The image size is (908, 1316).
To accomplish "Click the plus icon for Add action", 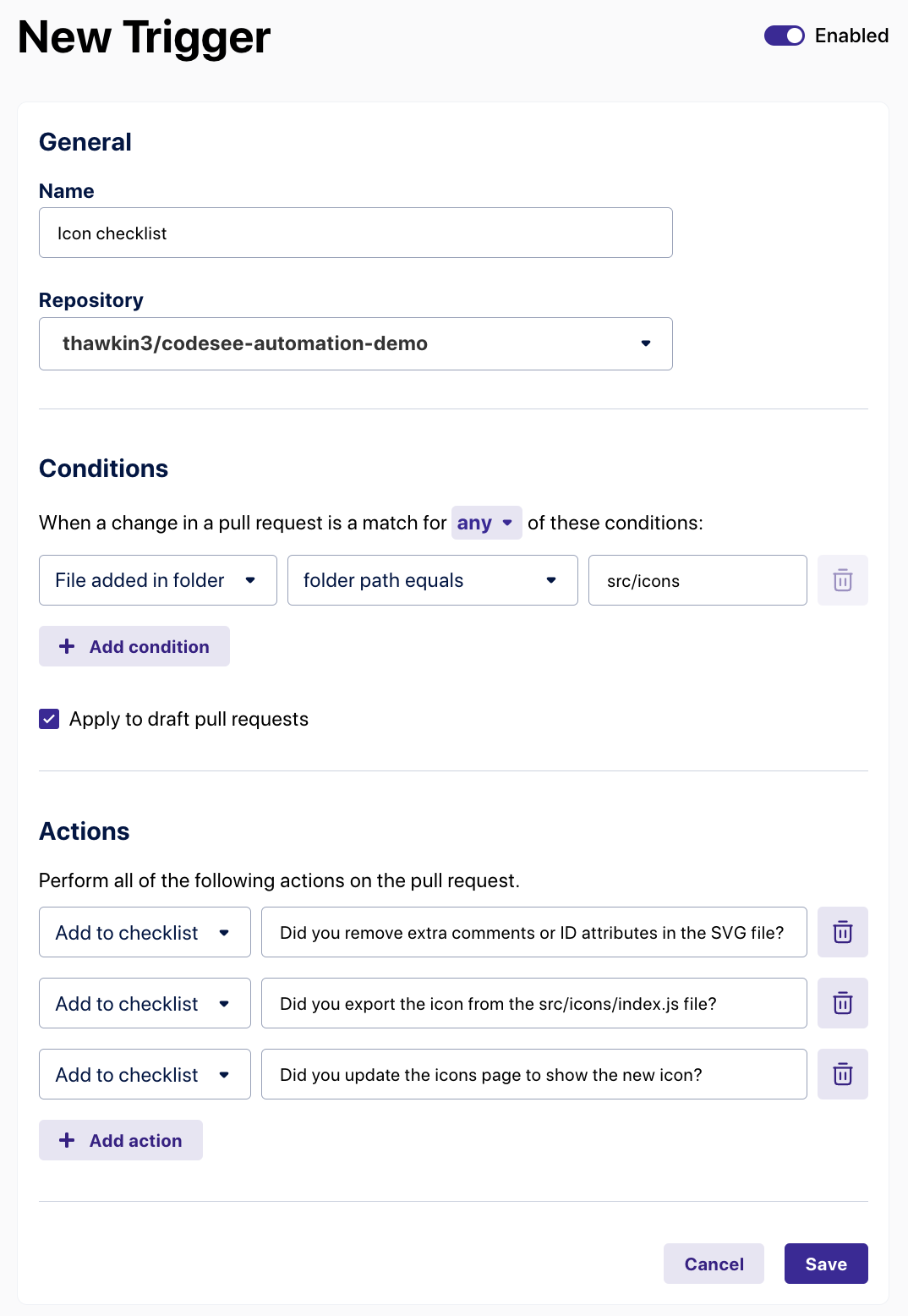I will (x=67, y=1140).
